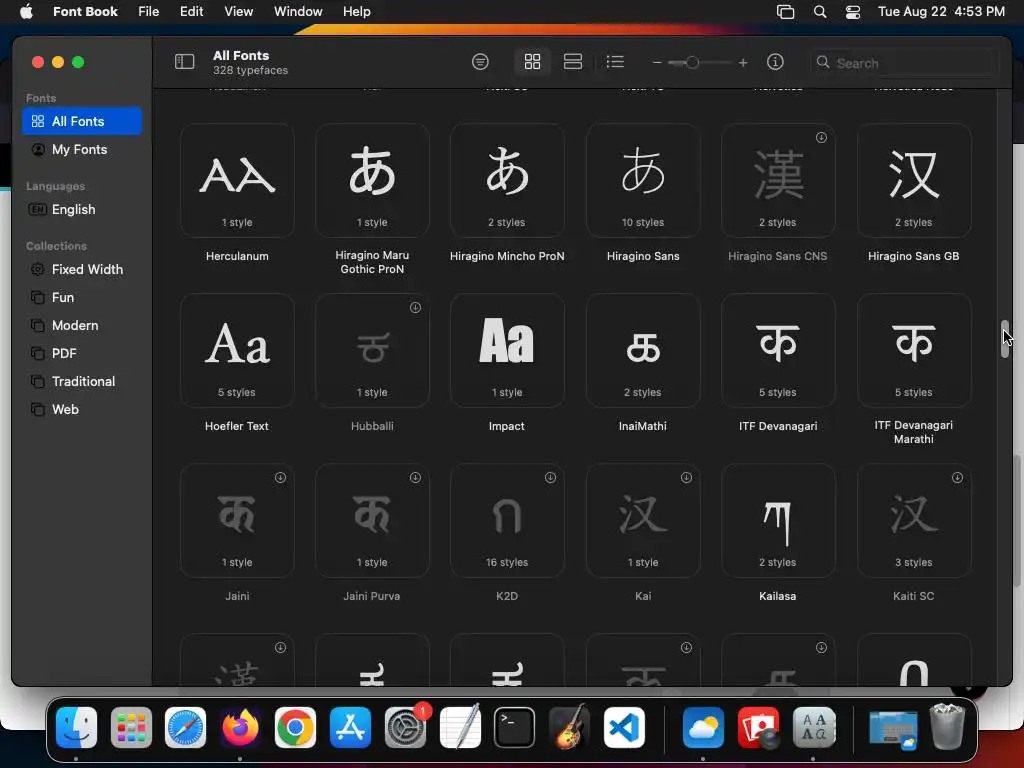
Task: Launch Visual Studio Code from the Dock
Action: (624, 728)
